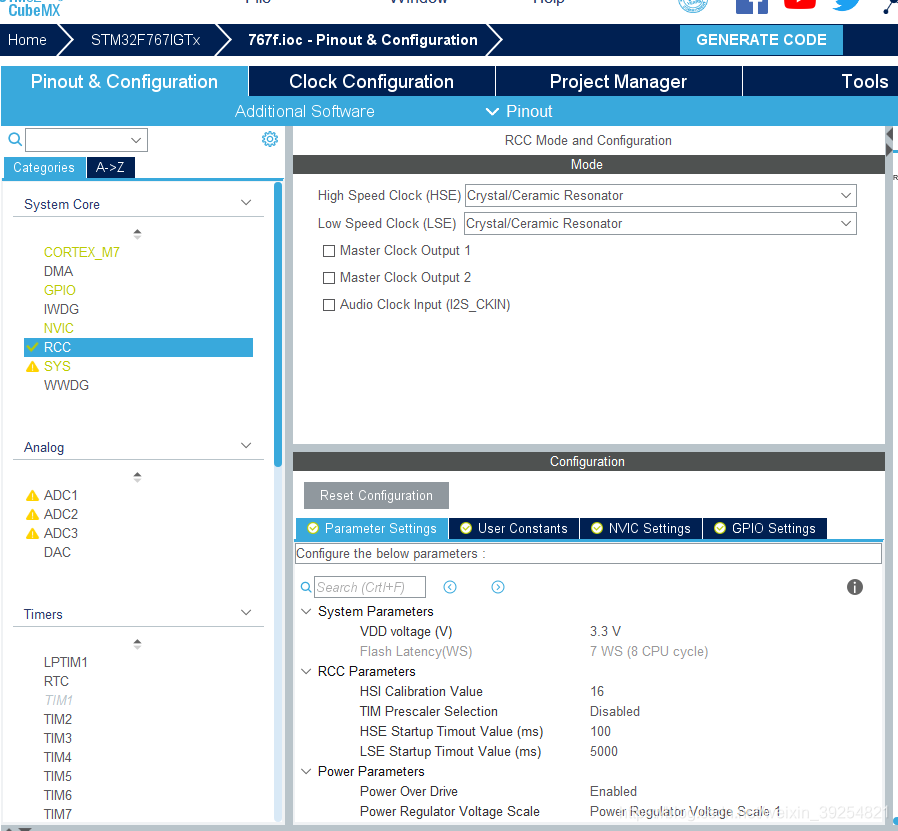Open the Pinout dropdown menu
Screen dimensions: 898x831
coord(519,111)
